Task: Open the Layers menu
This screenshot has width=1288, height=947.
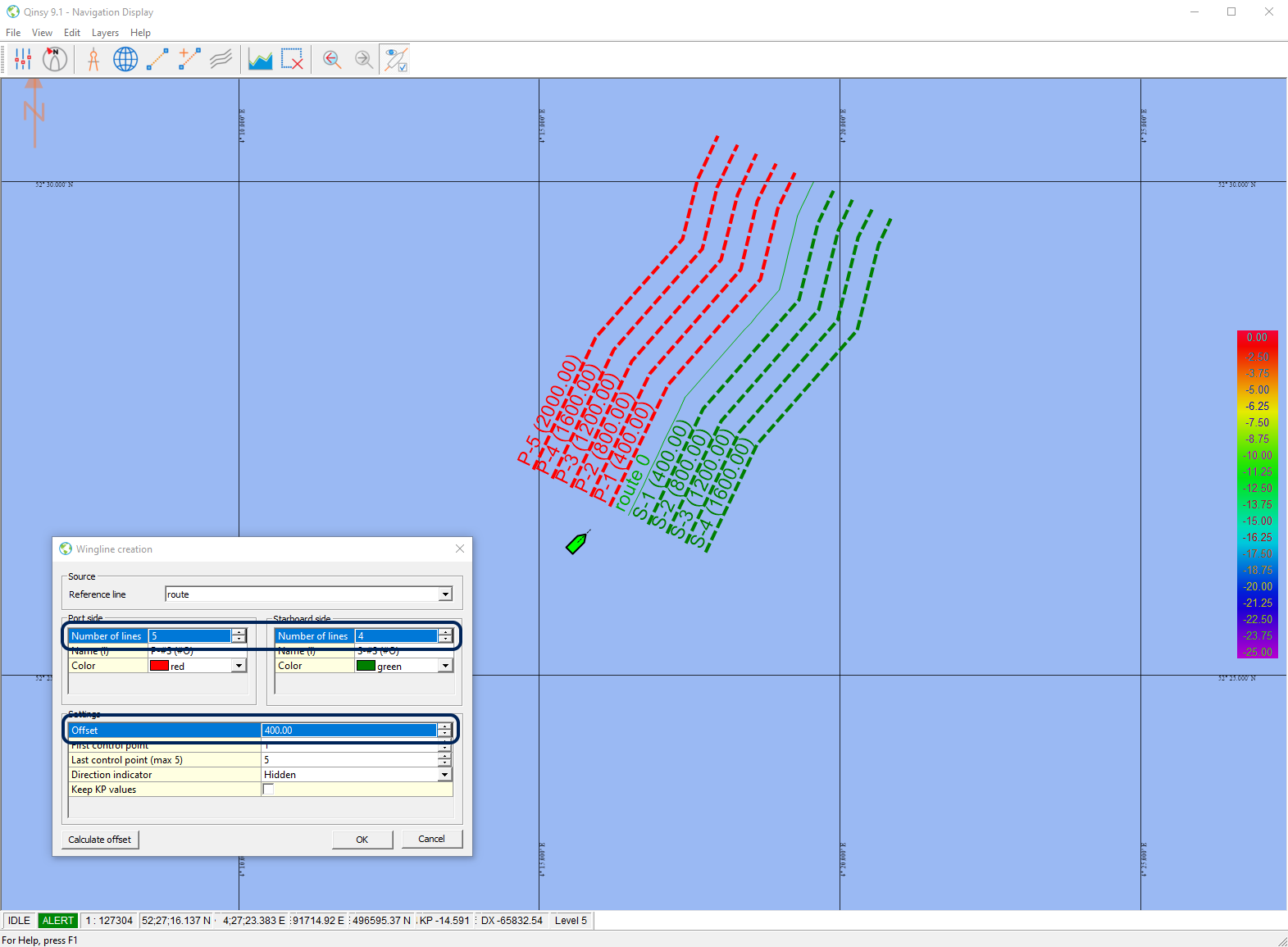Action: point(105,33)
